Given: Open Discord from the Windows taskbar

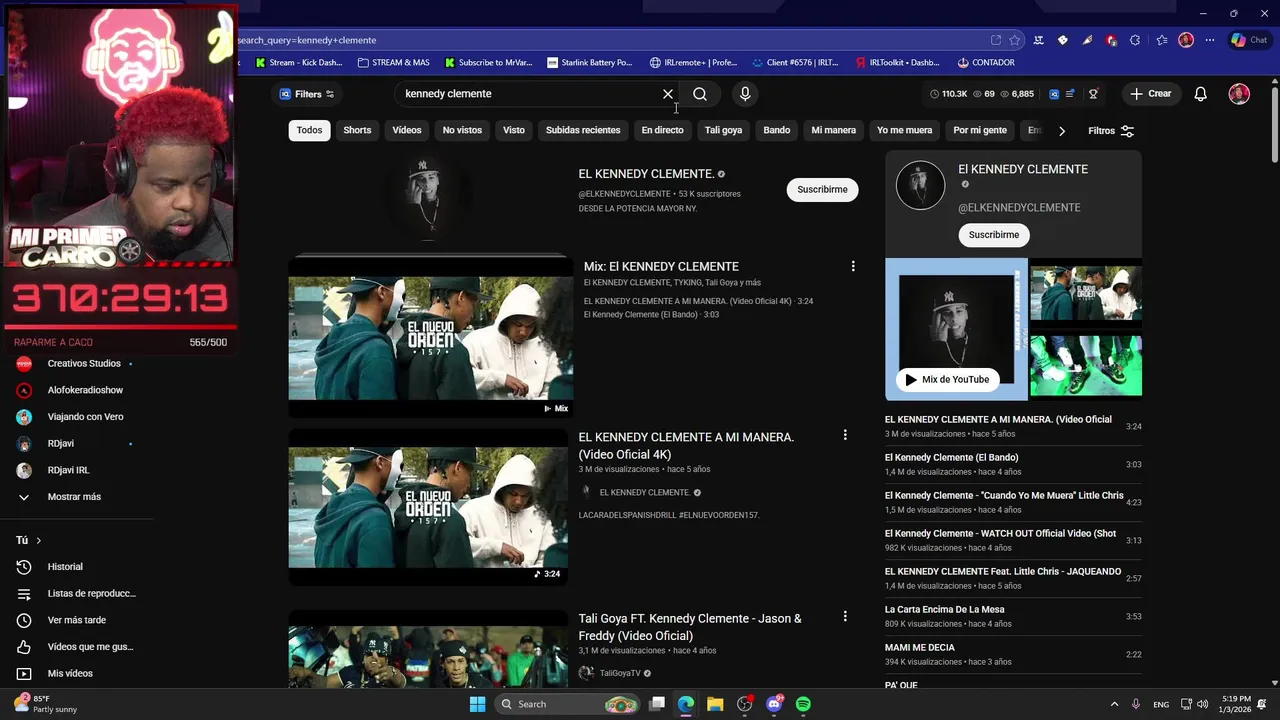Looking at the screenshot, I should [774, 704].
